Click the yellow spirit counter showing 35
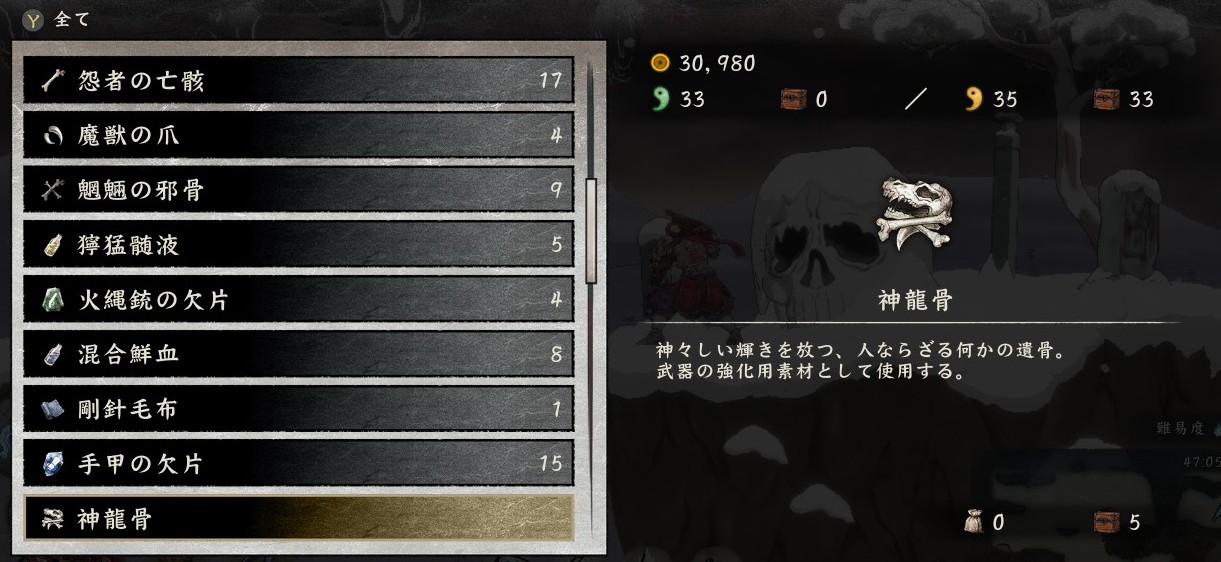This screenshot has width=1221, height=562. [992, 99]
